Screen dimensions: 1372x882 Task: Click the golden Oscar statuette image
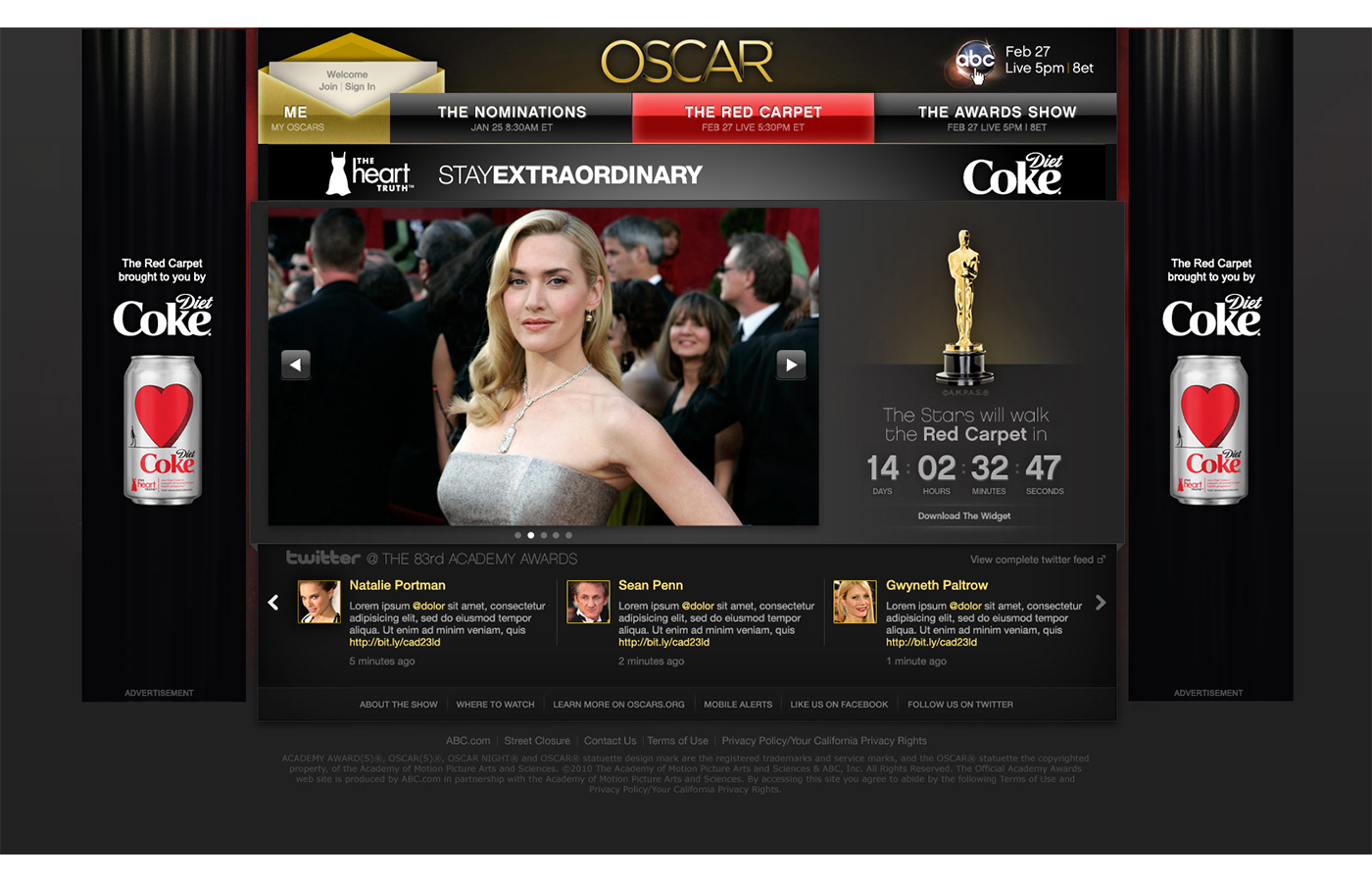click(964, 307)
